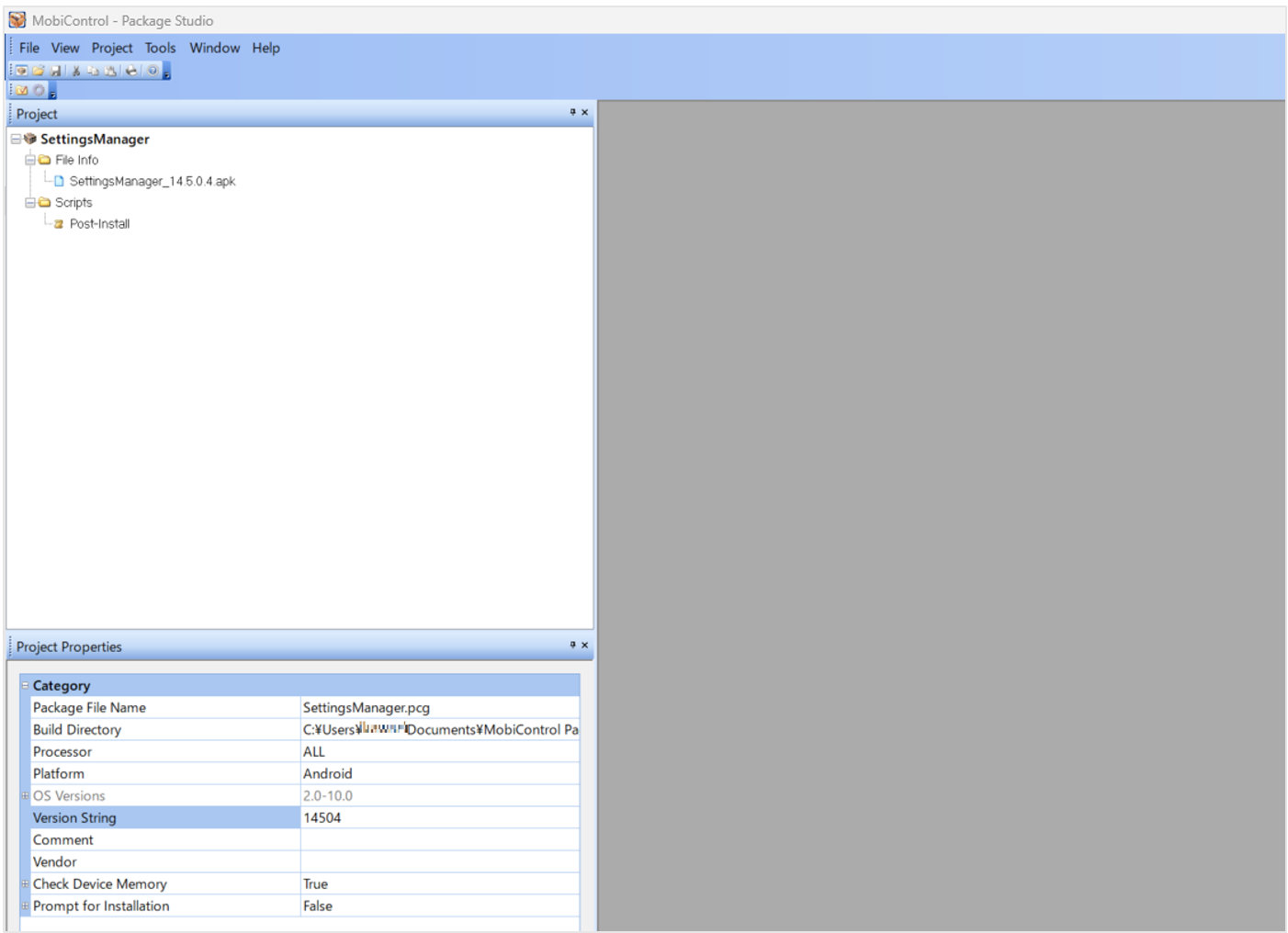This screenshot has width=1288, height=933.
Task: Close the Project panel
Action: pyautogui.click(x=584, y=112)
